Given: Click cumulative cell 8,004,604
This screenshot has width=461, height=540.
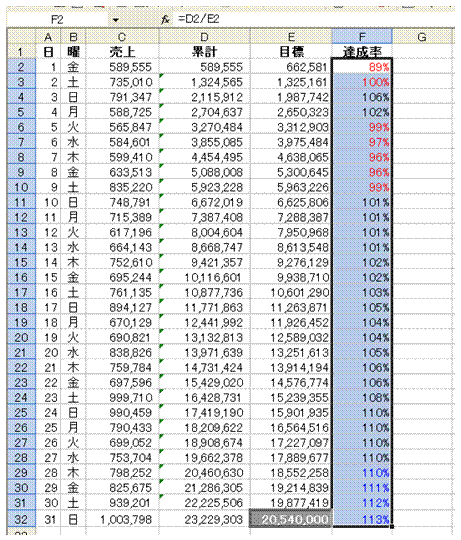Looking at the screenshot, I should (205, 232).
